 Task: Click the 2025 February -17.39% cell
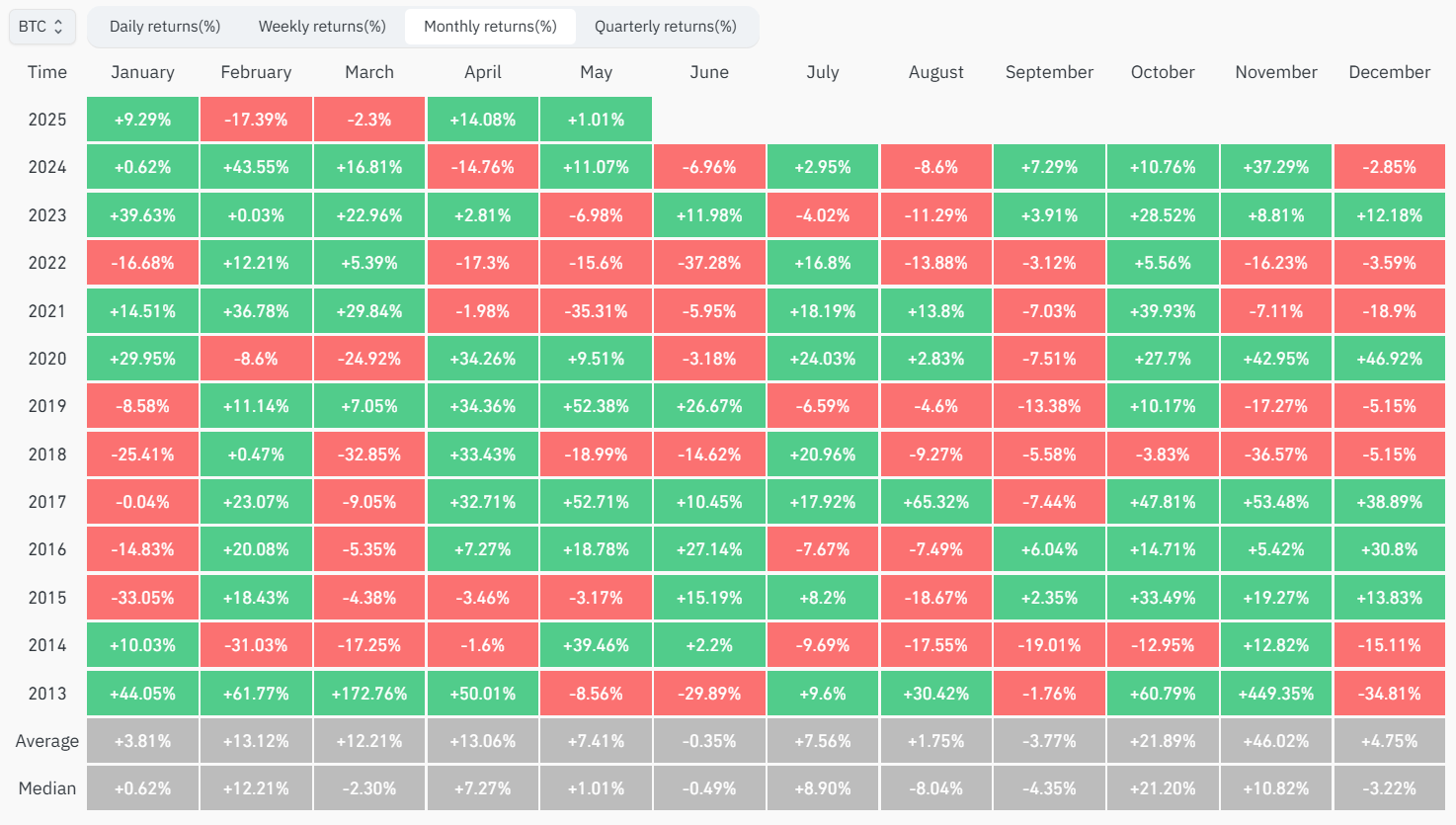pyautogui.click(x=256, y=120)
